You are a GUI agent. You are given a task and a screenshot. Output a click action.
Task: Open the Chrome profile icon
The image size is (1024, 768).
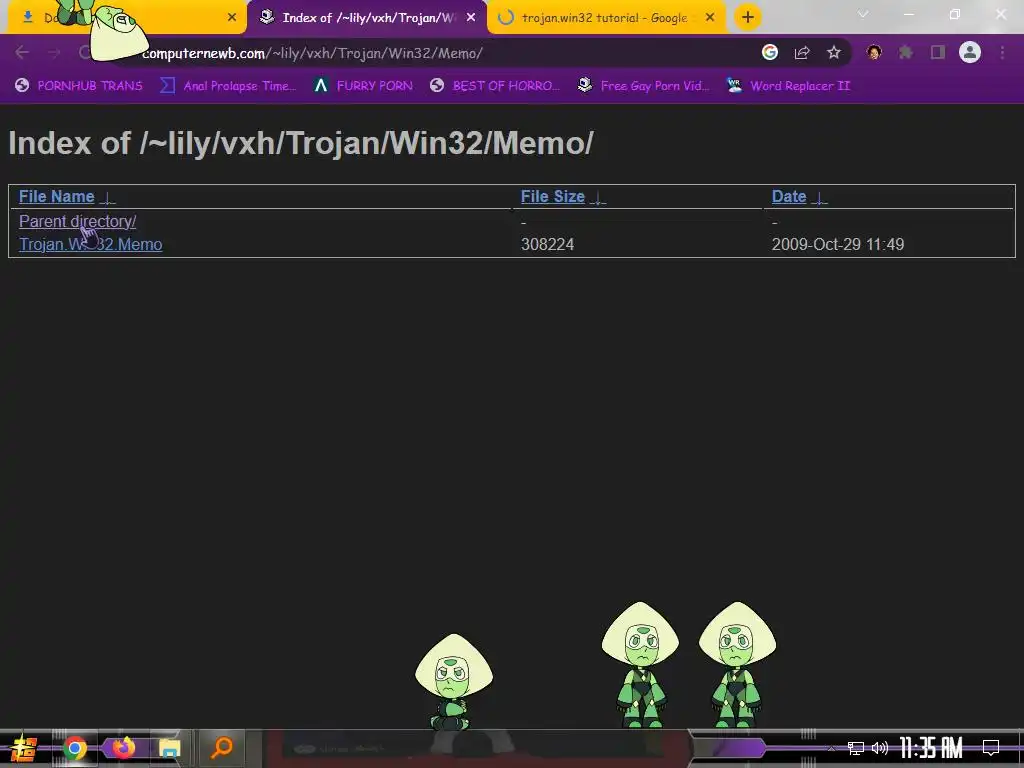[x=970, y=53]
